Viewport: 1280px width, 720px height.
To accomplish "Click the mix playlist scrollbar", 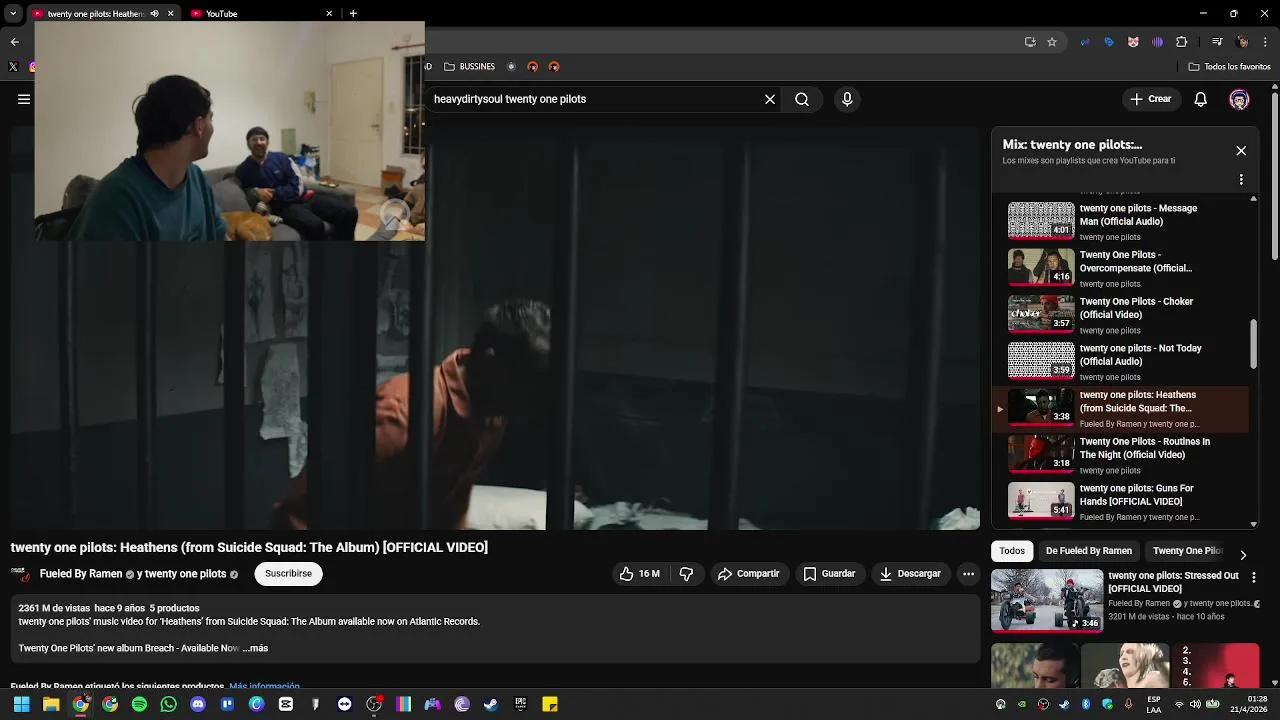I will click(x=1253, y=344).
